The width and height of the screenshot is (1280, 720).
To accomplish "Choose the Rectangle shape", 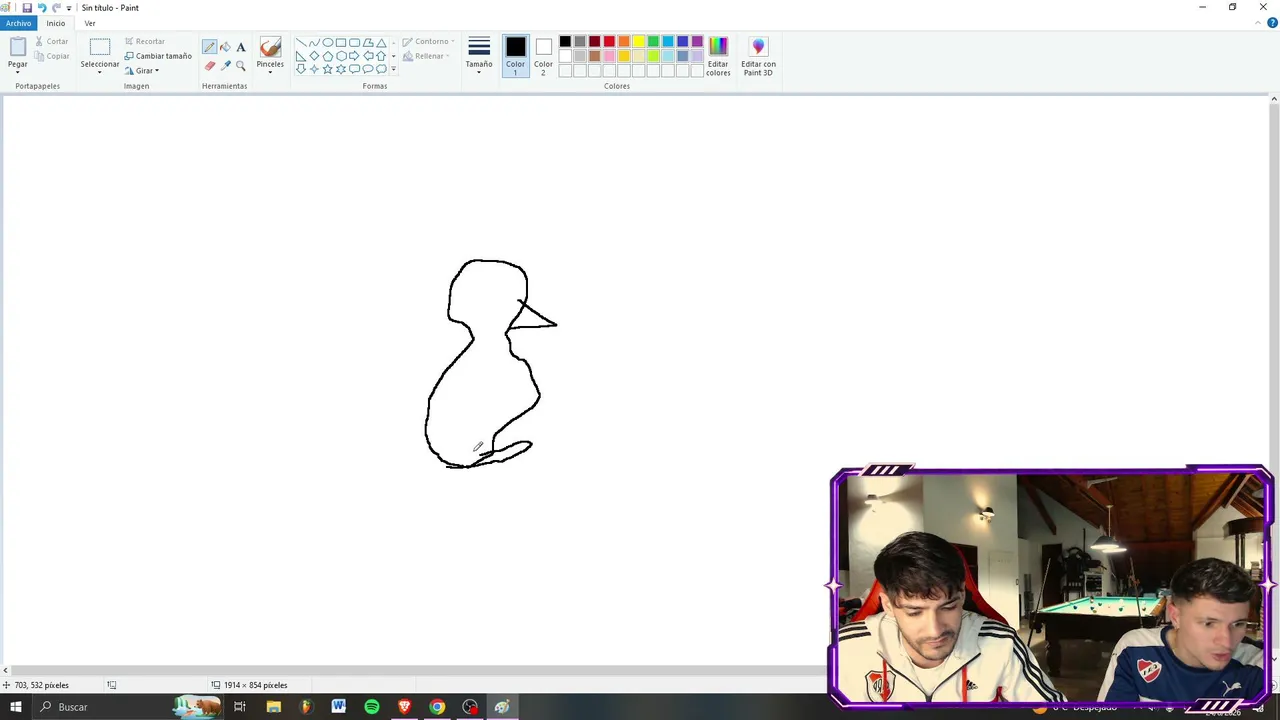I will [x=341, y=43].
